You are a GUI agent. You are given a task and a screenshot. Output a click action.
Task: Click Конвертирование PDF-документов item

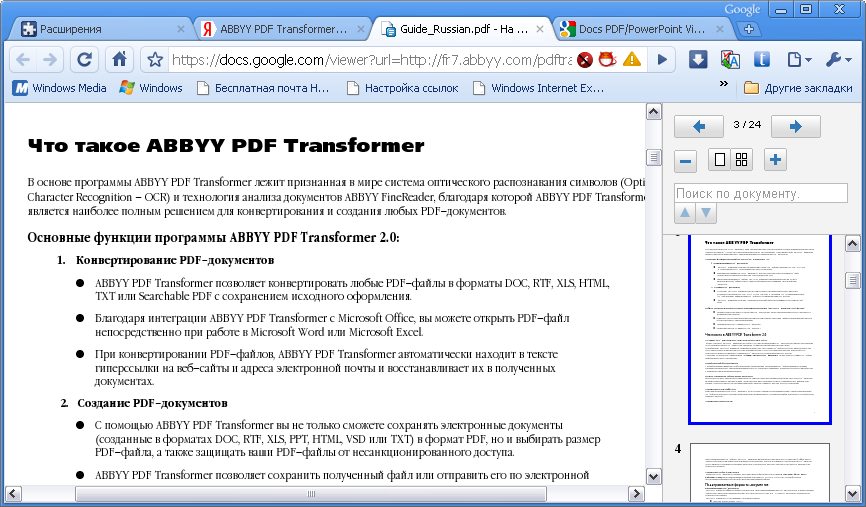[x=175, y=260]
